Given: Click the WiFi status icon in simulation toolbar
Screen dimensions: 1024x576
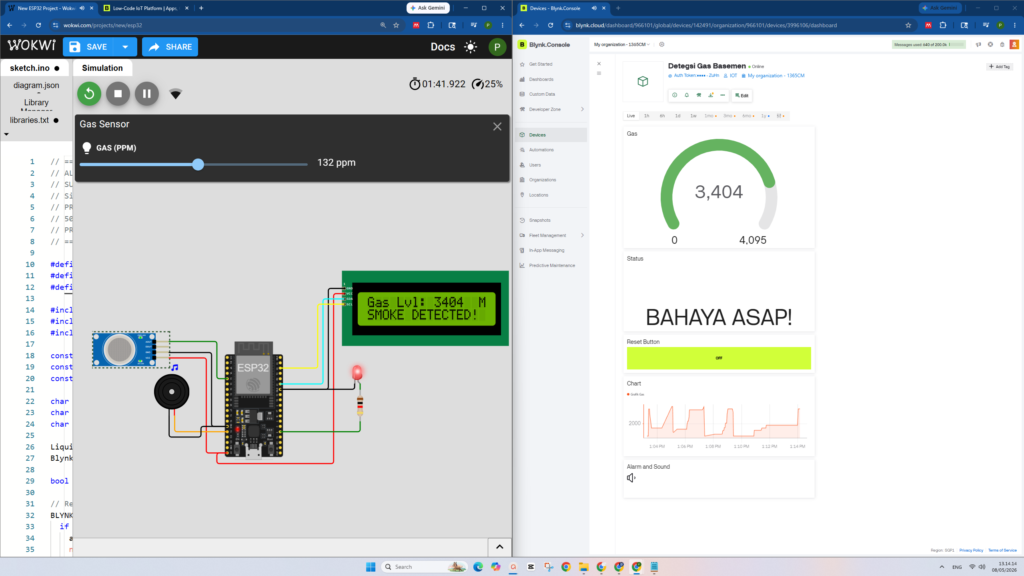Looking at the screenshot, I should [x=175, y=94].
